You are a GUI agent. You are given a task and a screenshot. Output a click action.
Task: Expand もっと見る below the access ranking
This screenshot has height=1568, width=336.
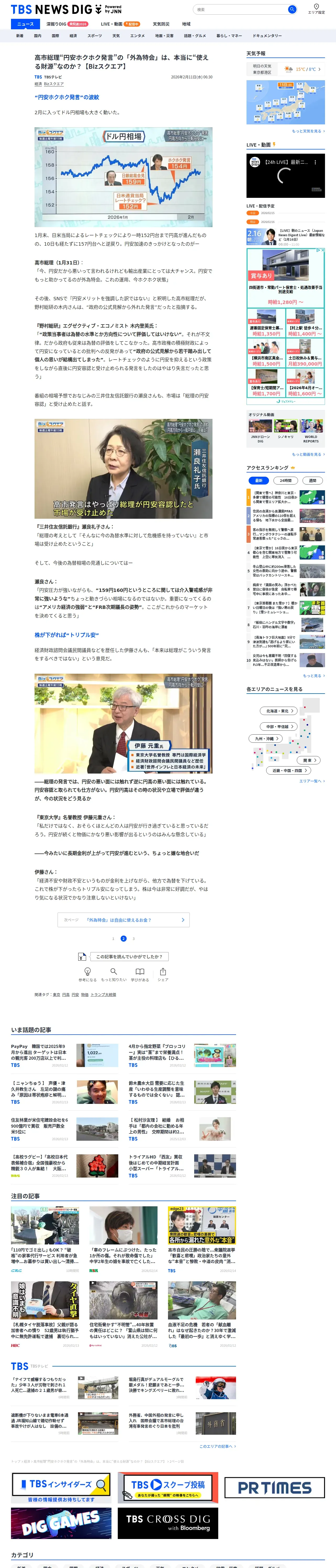tap(313, 676)
